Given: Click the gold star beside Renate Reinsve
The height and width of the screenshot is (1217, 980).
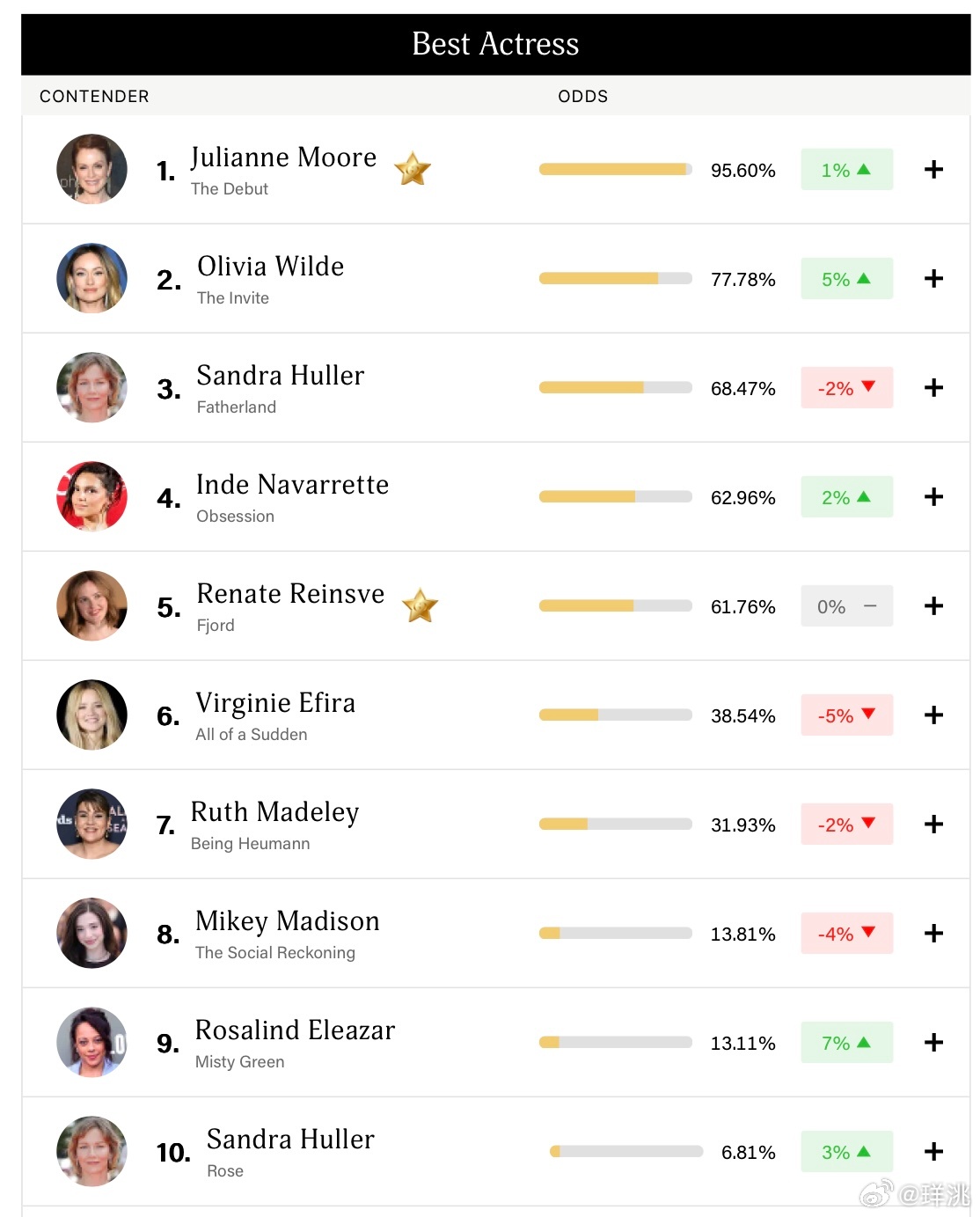Looking at the screenshot, I should (x=421, y=605).
